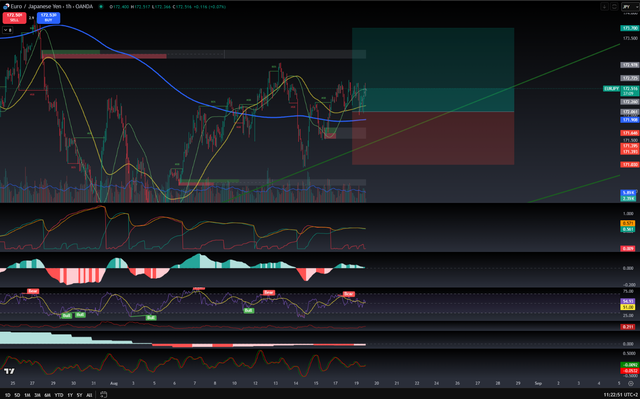
Task: Click the blue 5.89K volume label
Action: click(627, 193)
